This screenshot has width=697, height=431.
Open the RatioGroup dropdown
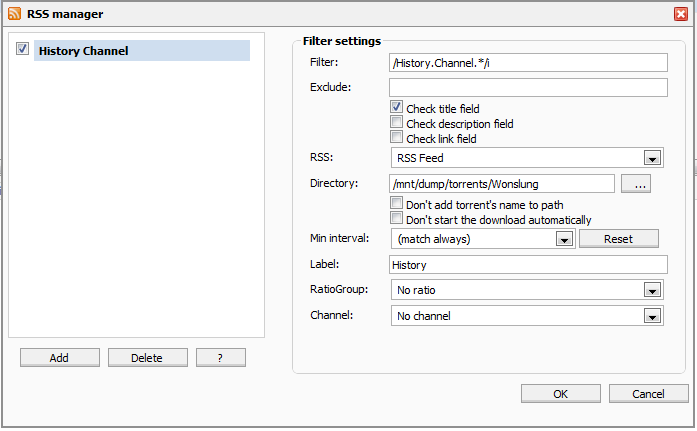(x=651, y=290)
